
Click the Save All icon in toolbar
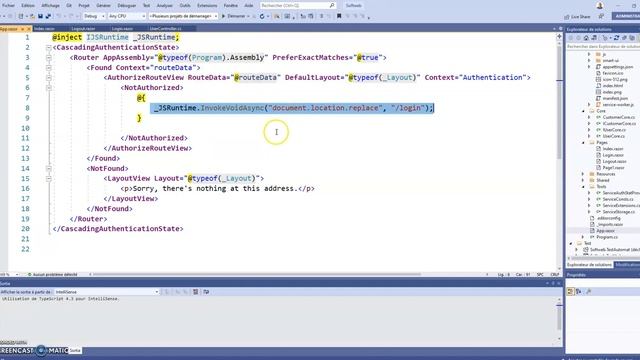pyautogui.click(x=48, y=16)
